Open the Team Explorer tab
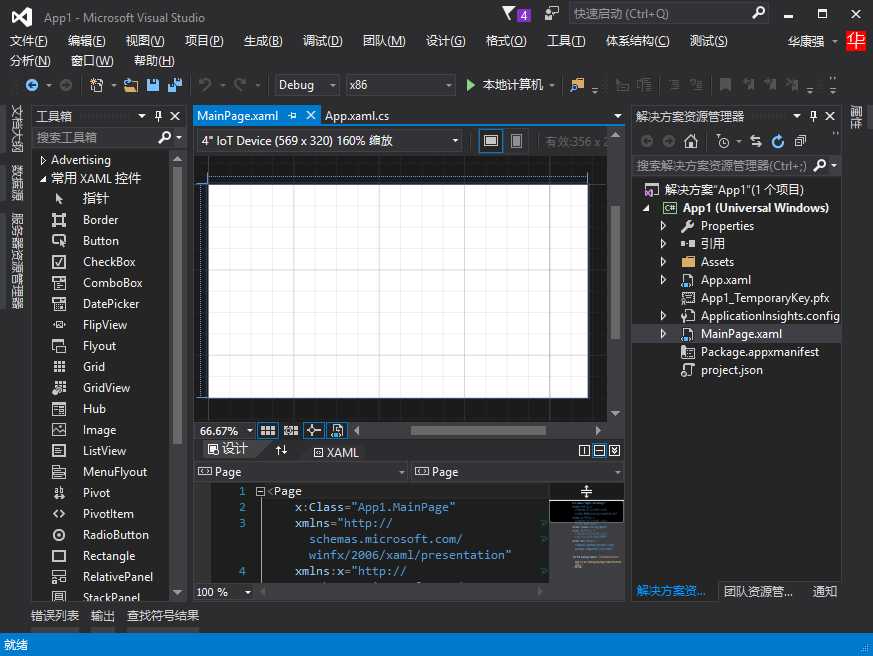The image size is (873, 656). point(758,591)
